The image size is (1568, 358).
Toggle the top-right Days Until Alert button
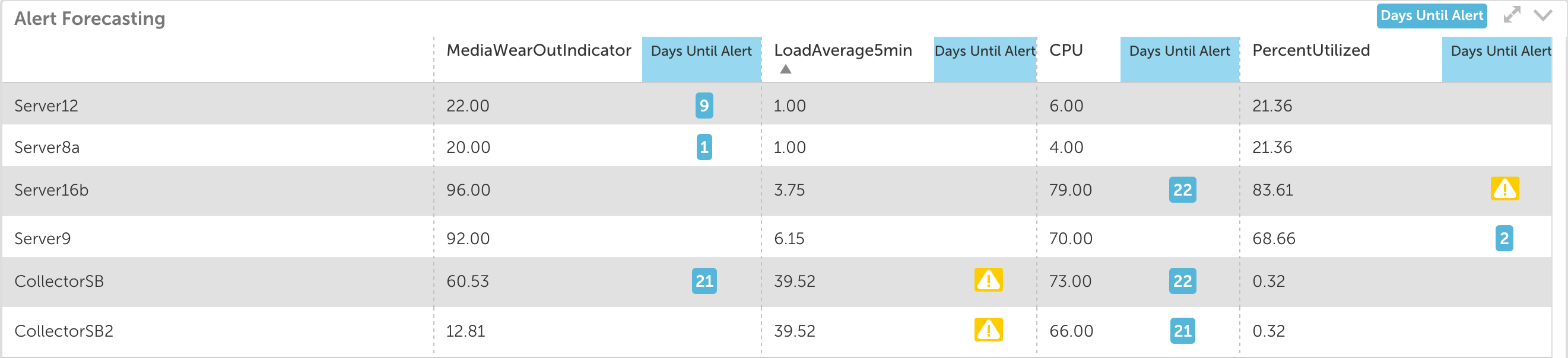[x=1431, y=16]
